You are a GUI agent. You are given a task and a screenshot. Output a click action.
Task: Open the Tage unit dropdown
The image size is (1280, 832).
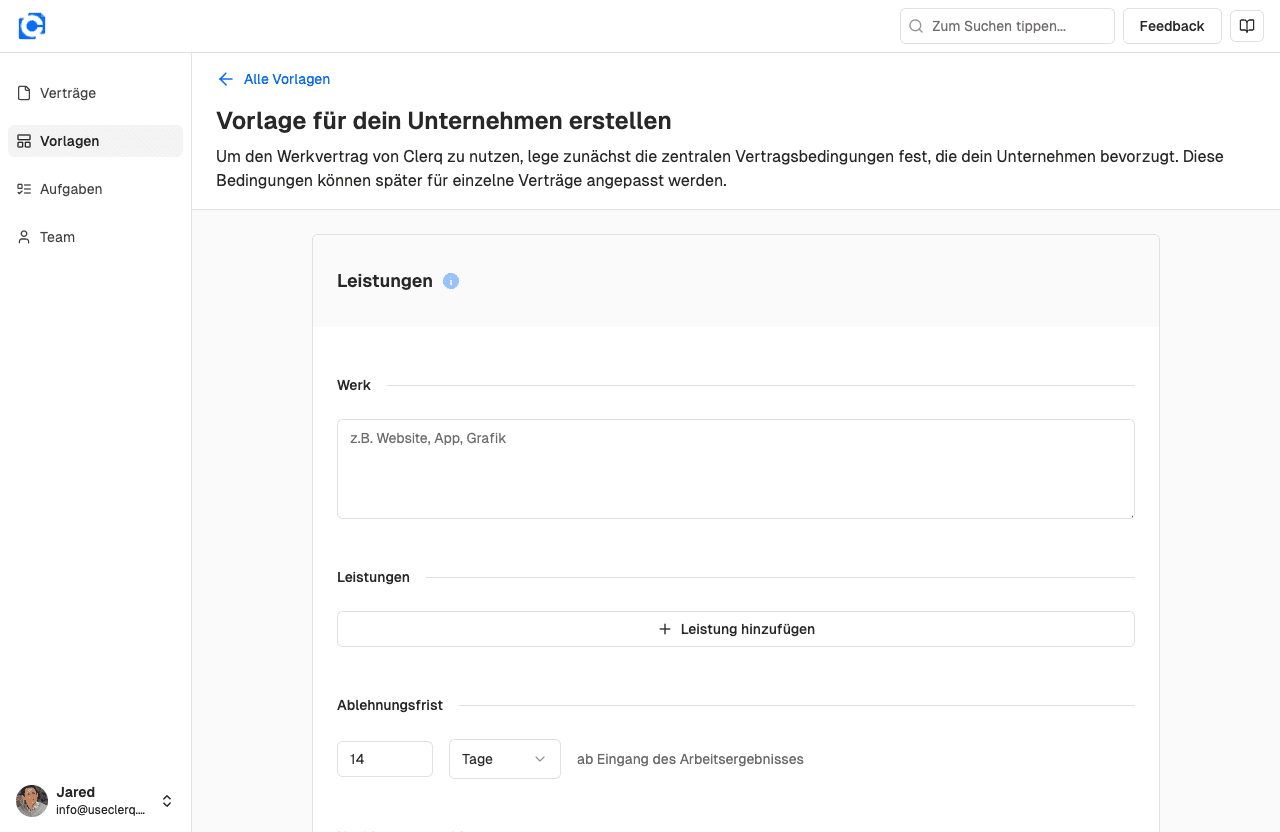(504, 759)
